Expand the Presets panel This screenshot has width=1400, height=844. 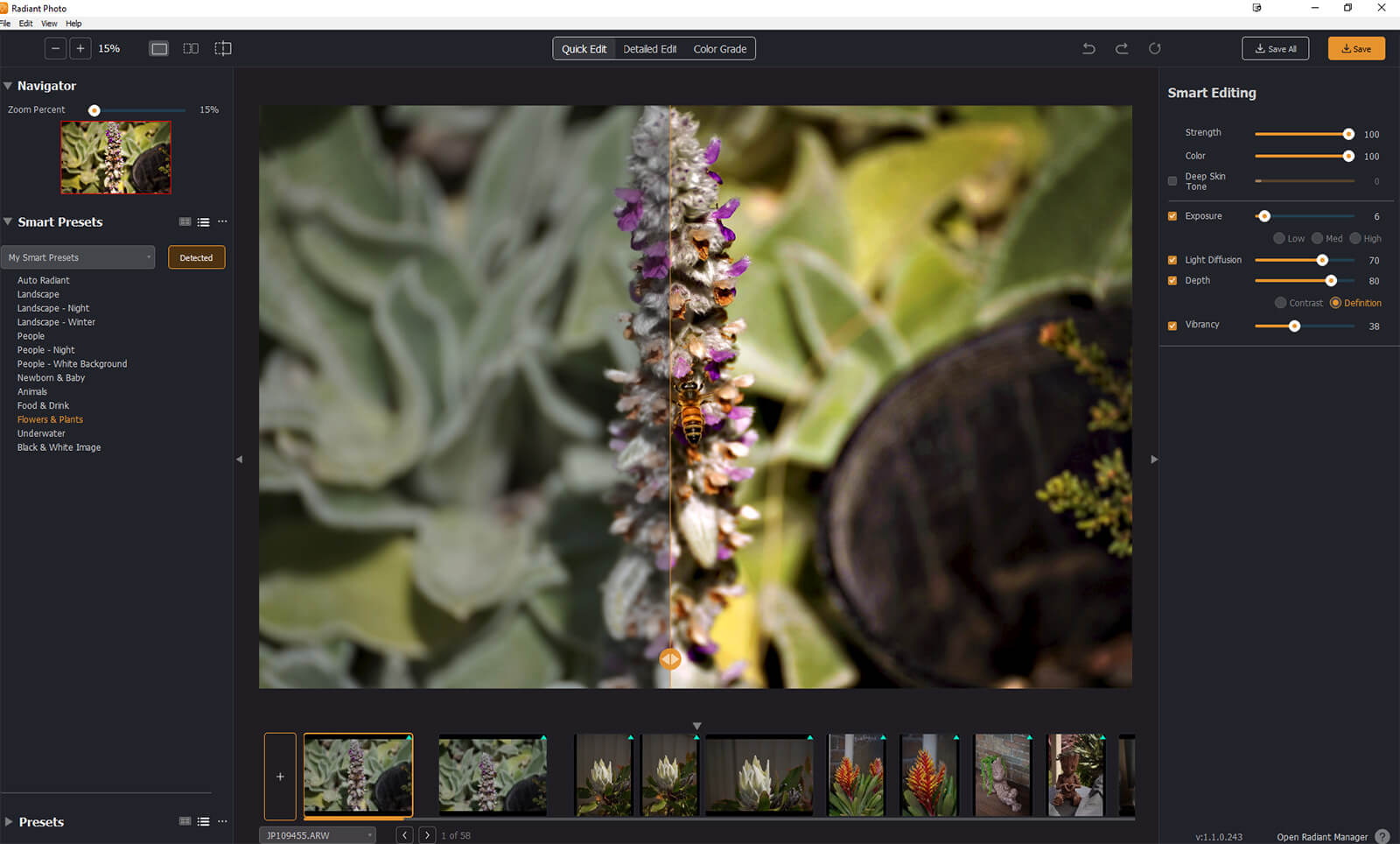9,822
